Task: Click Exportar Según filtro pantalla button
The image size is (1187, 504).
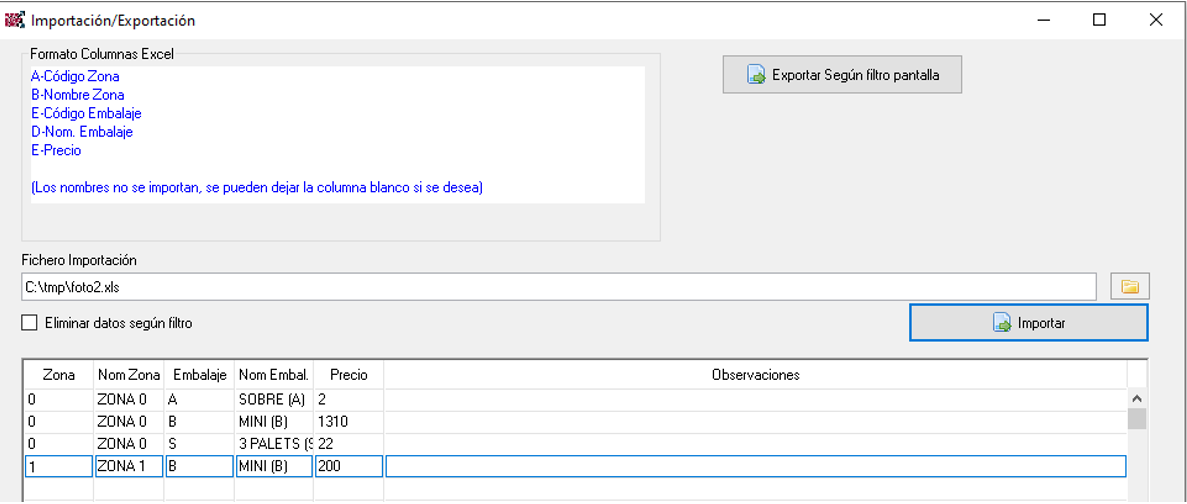Action: click(842, 75)
